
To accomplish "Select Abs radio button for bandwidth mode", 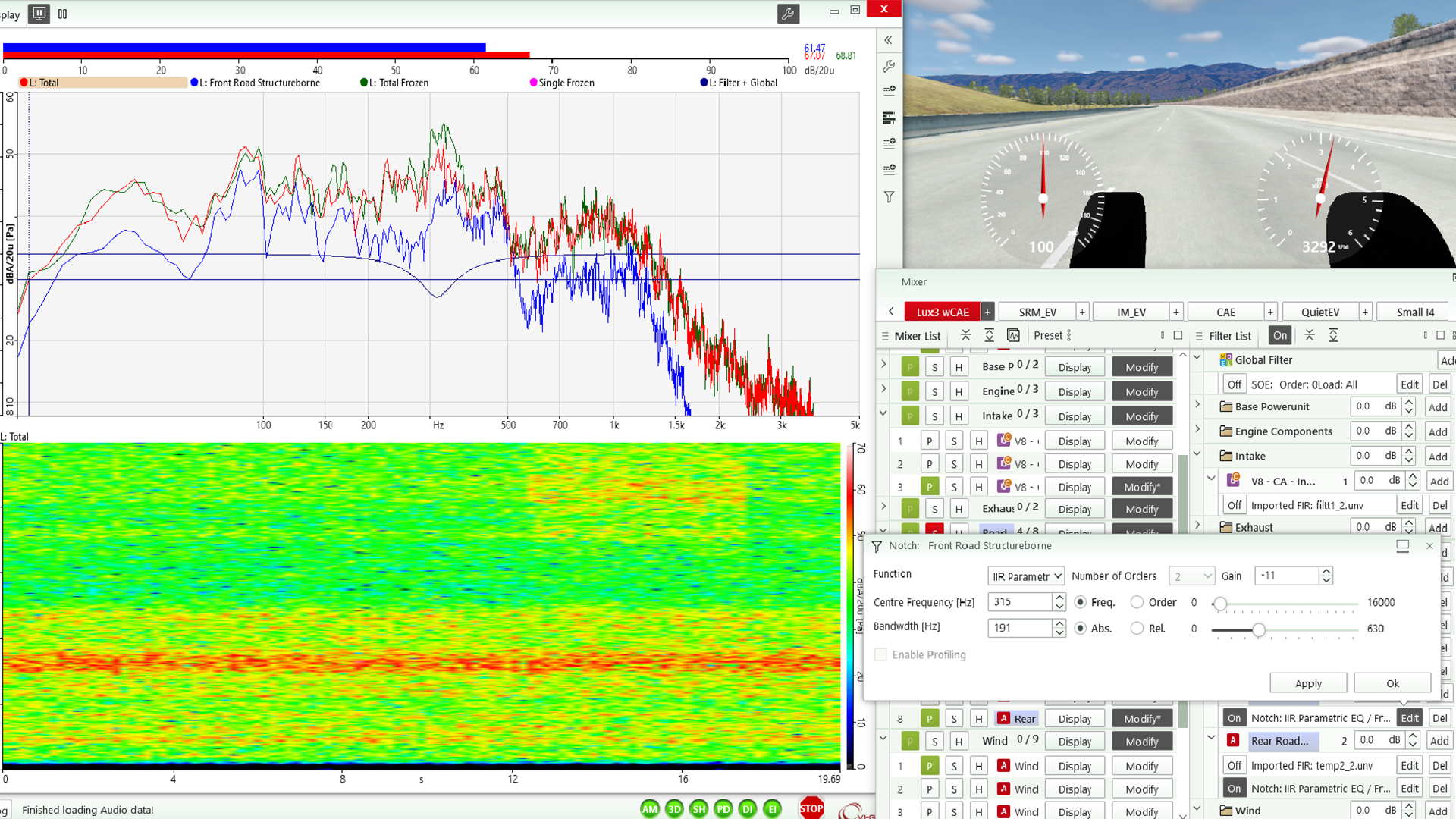I will point(1080,628).
